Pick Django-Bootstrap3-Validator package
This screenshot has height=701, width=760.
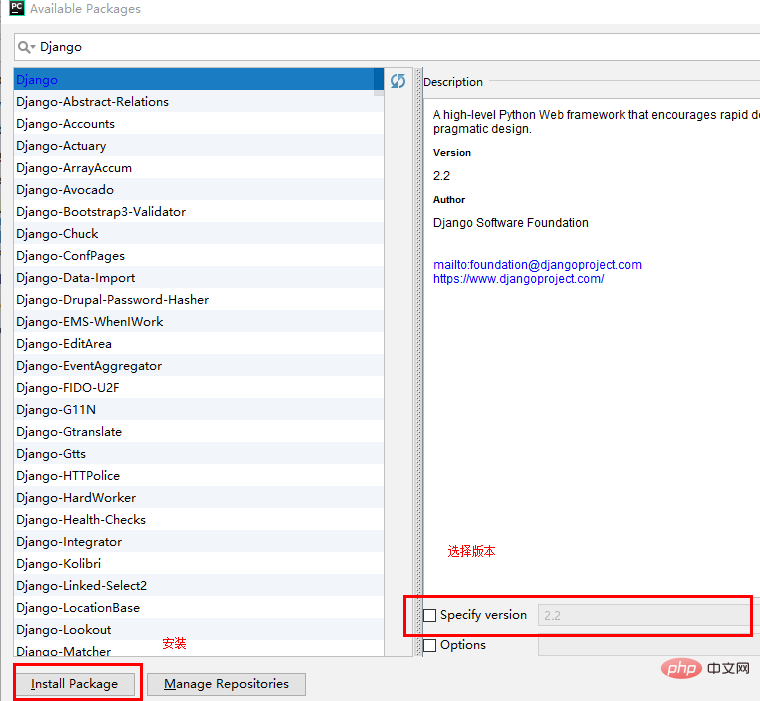(199, 211)
